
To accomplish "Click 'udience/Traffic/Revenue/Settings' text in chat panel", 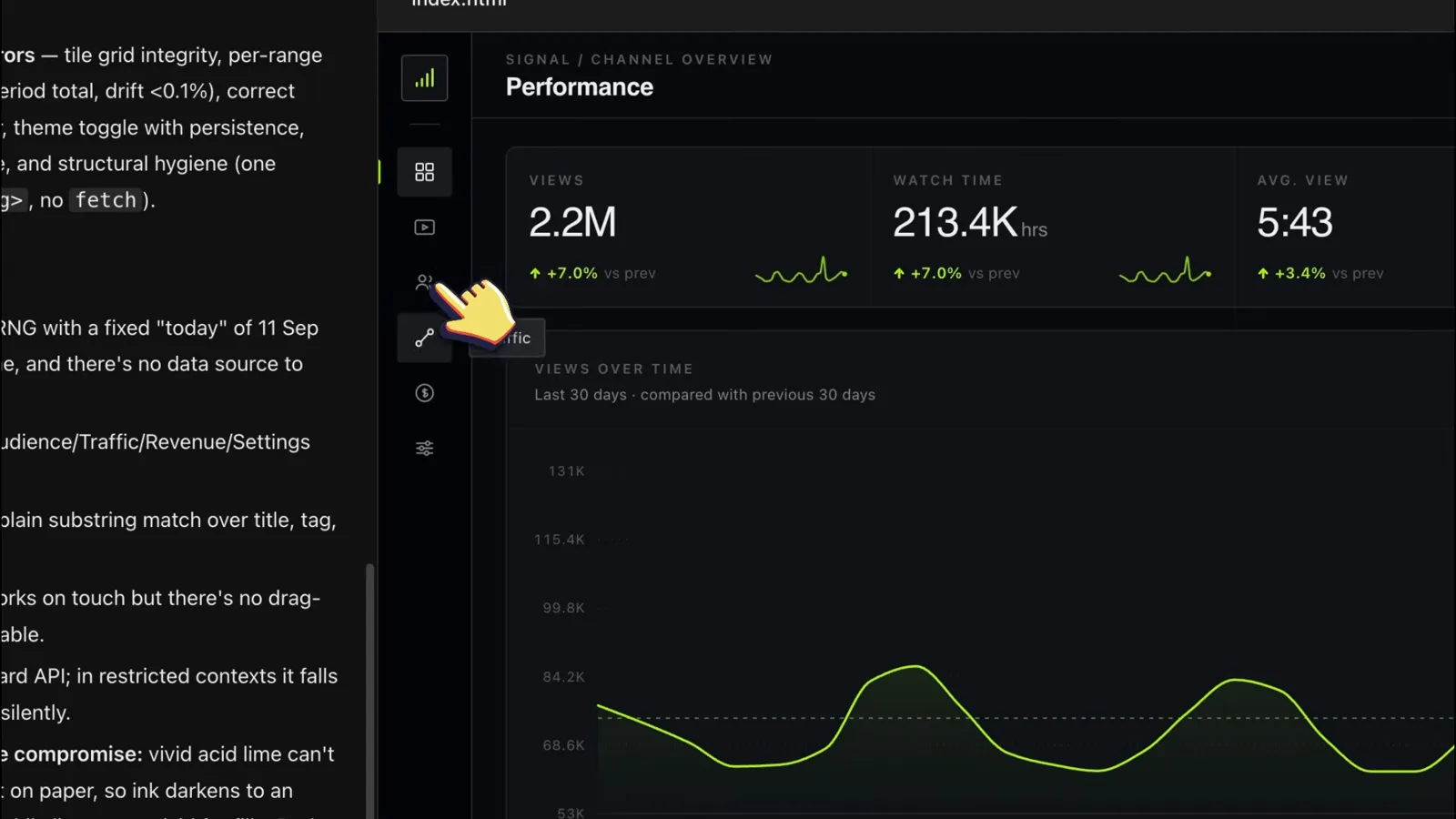I will click(x=155, y=442).
